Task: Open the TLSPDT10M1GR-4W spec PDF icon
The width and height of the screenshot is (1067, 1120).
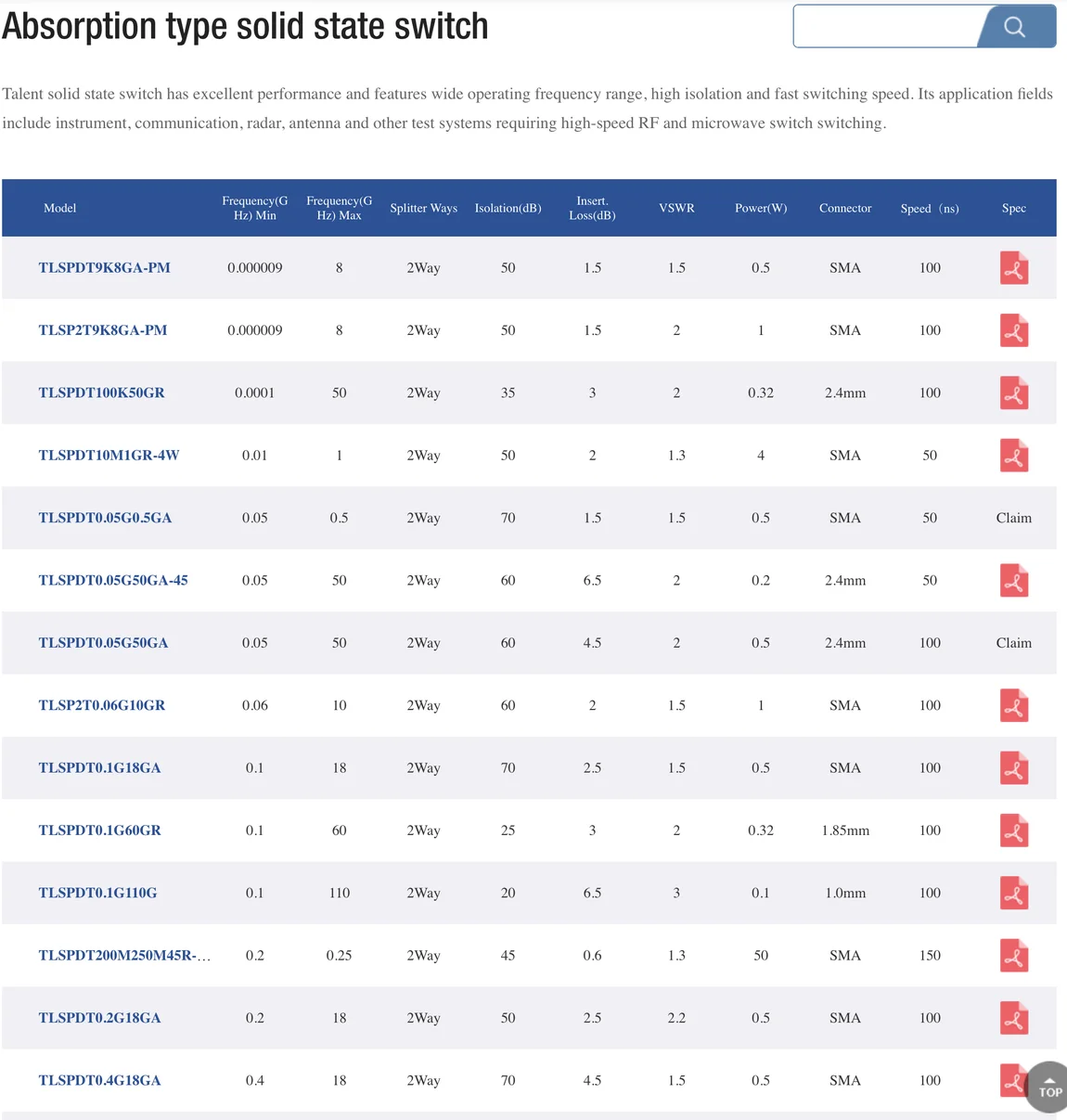Action: 1013,456
